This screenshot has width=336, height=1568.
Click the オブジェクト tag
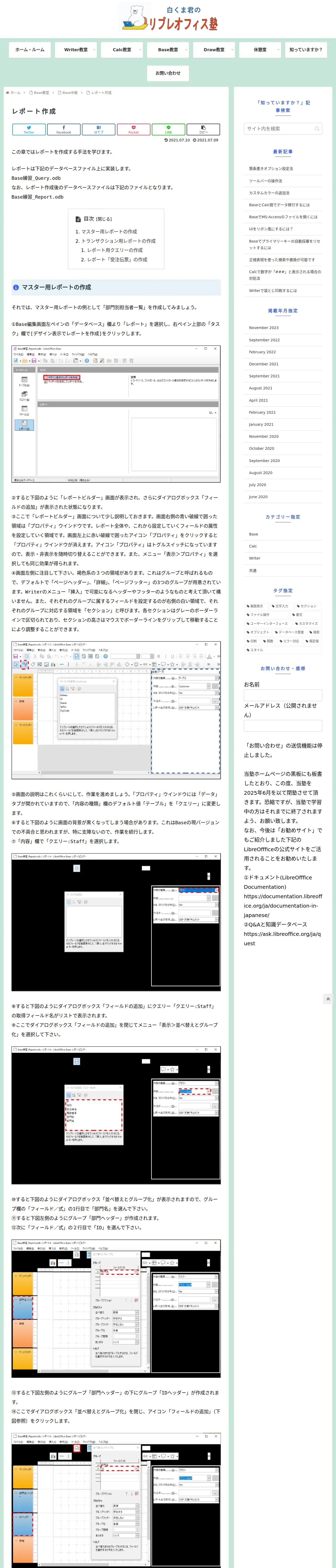(x=258, y=632)
